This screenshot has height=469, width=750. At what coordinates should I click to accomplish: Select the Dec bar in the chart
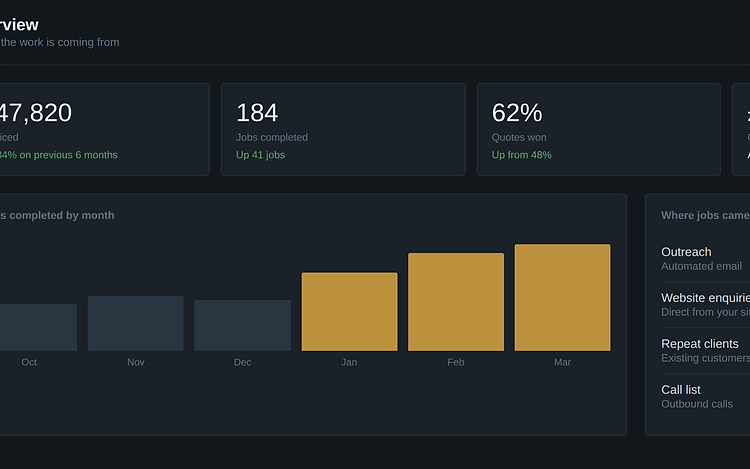point(243,326)
